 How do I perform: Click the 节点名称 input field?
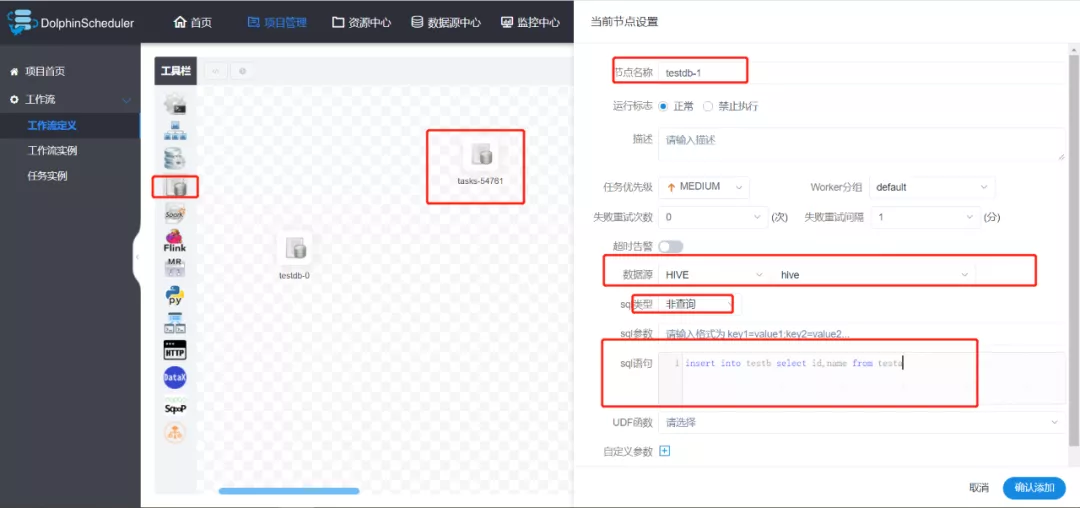(x=862, y=72)
